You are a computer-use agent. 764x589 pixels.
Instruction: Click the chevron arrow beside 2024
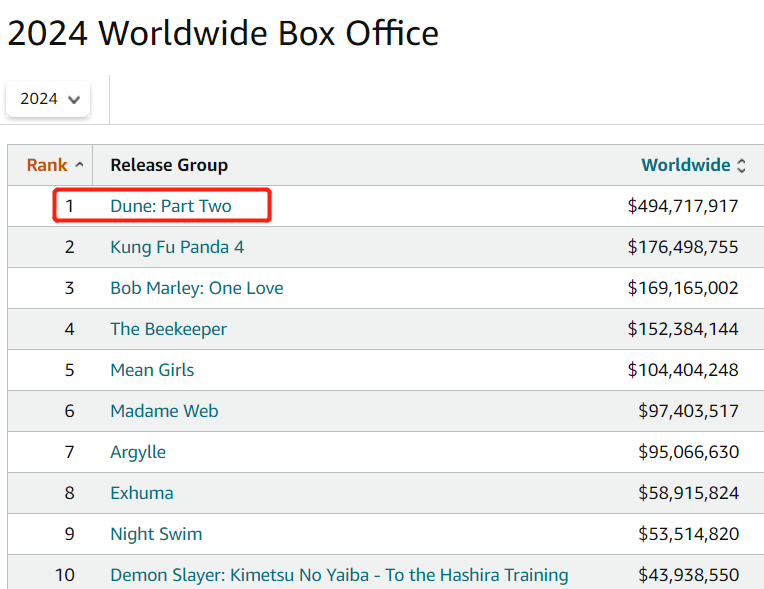74,100
